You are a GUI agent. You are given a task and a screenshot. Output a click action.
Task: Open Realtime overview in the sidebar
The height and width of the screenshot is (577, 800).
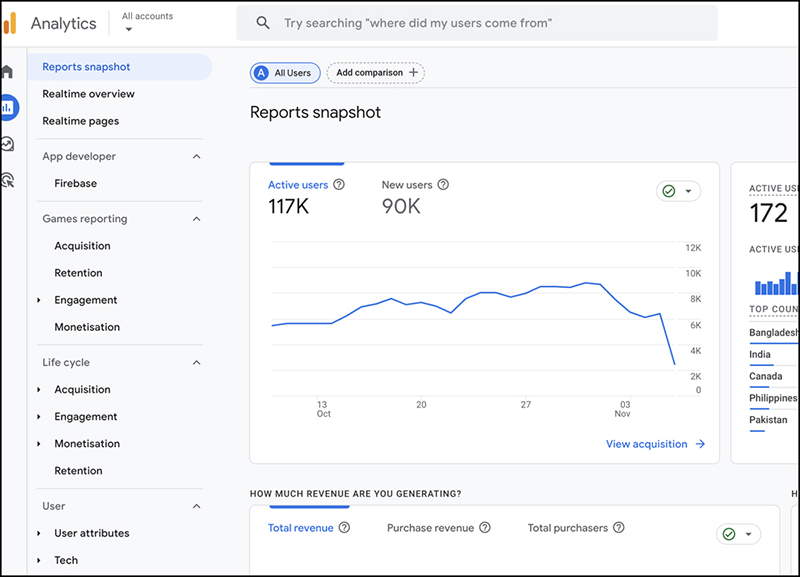point(88,94)
